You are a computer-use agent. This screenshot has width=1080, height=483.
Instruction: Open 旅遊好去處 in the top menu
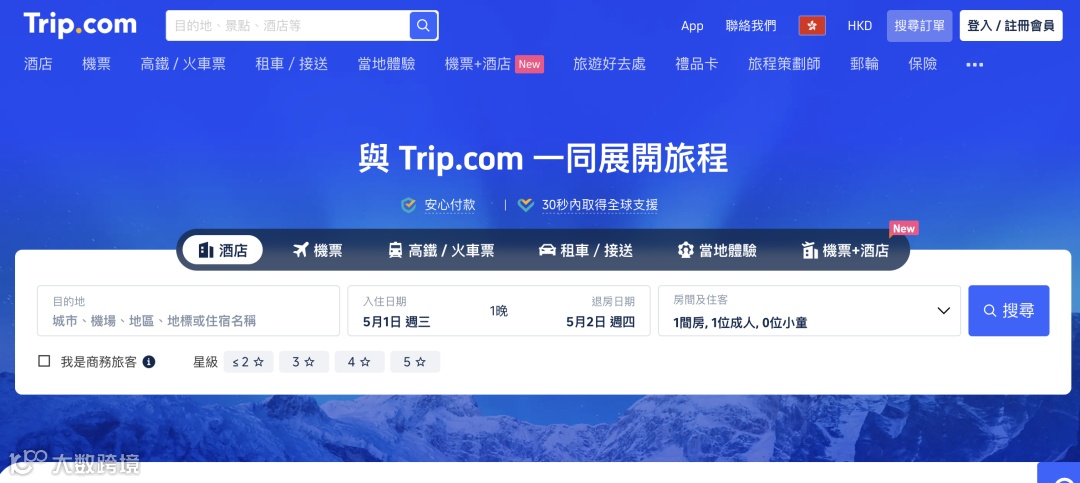click(x=609, y=64)
